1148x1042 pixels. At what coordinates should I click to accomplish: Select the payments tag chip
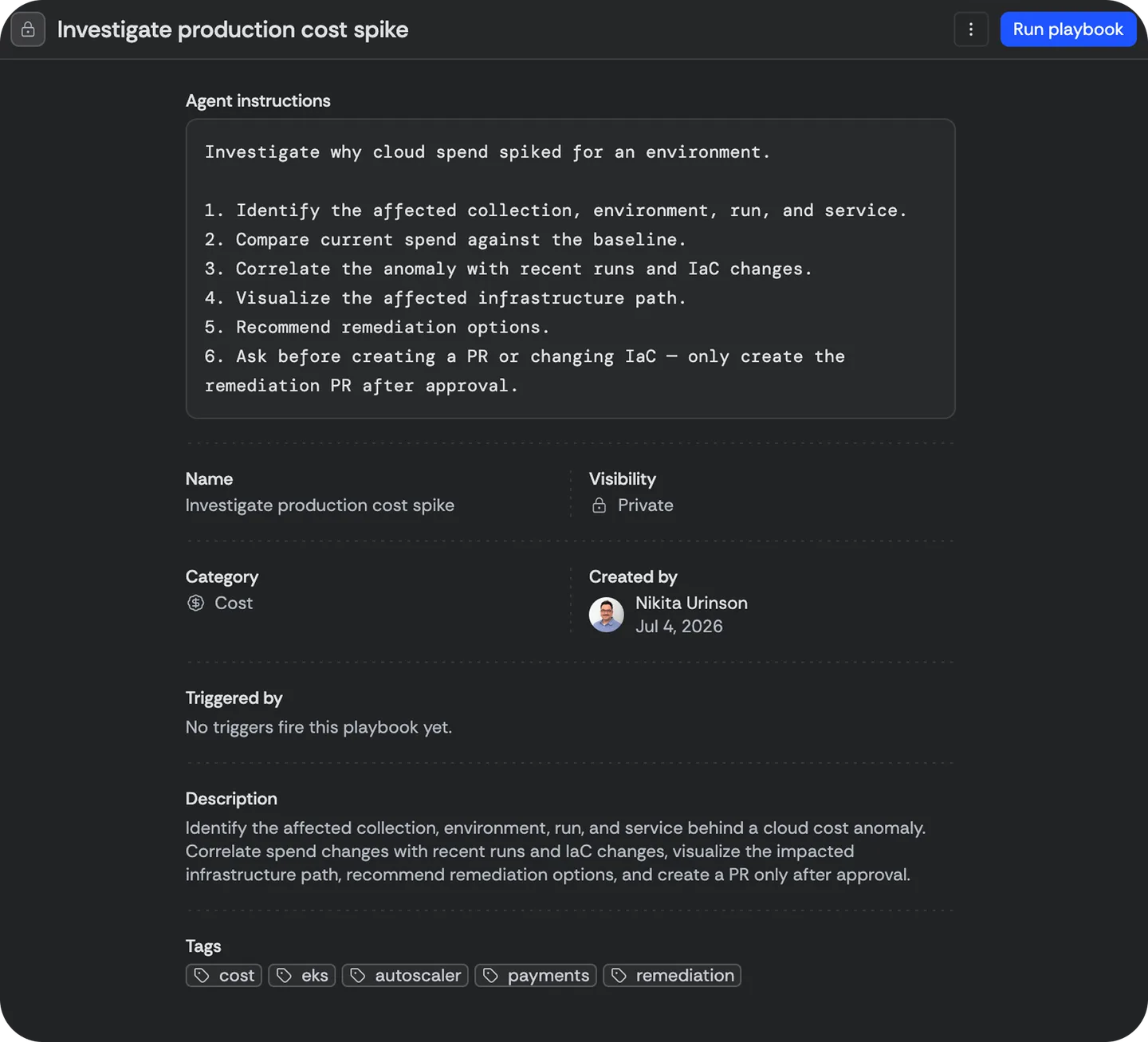(x=536, y=975)
